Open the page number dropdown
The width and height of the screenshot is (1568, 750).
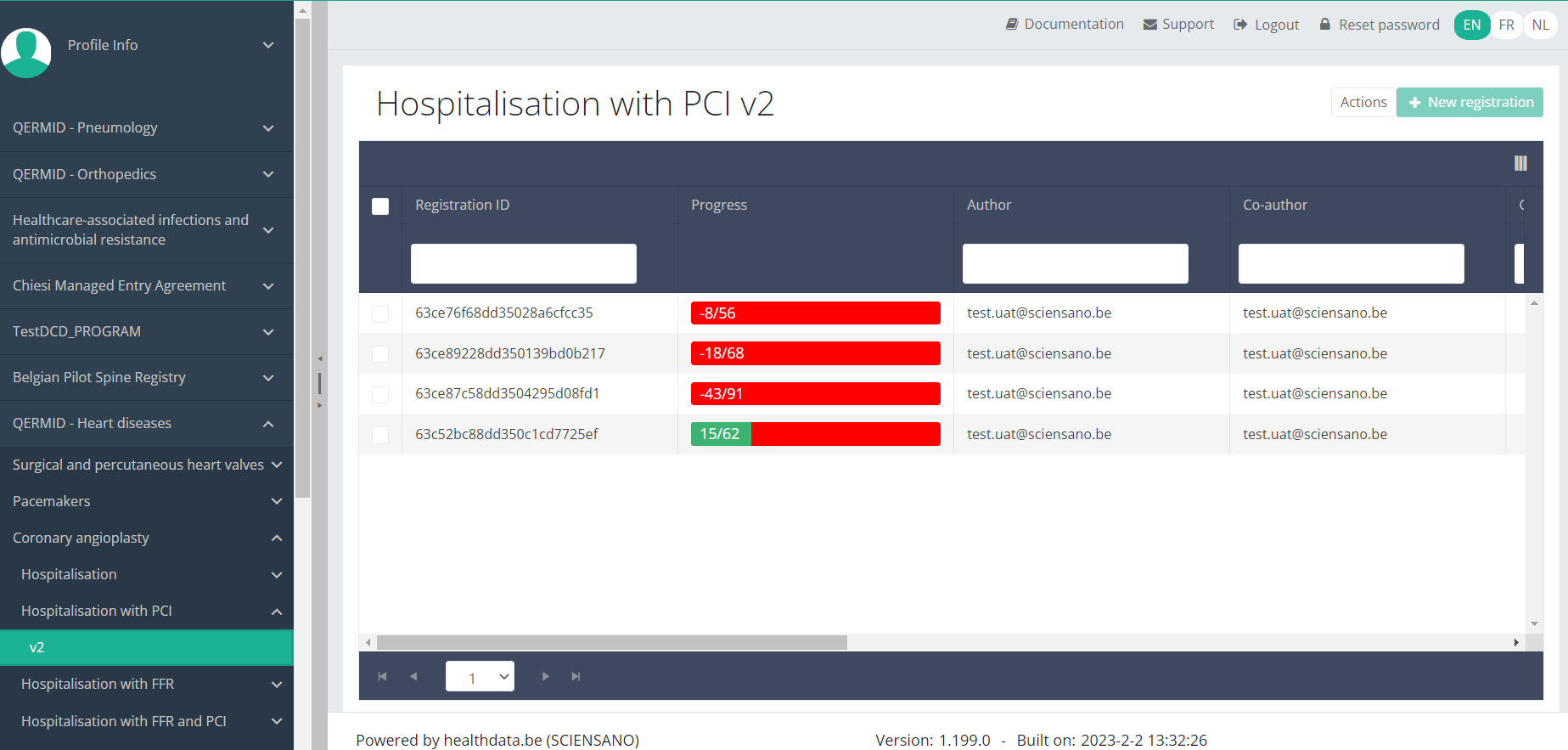(x=480, y=676)
